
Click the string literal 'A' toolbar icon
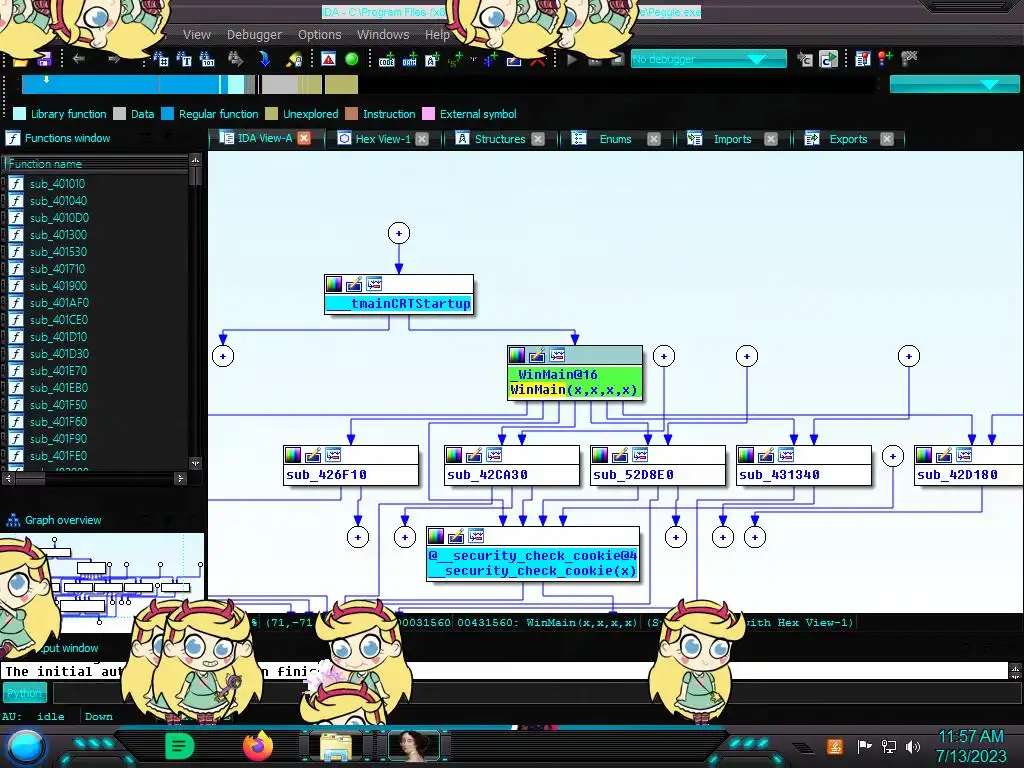click(x=432, y=60)
